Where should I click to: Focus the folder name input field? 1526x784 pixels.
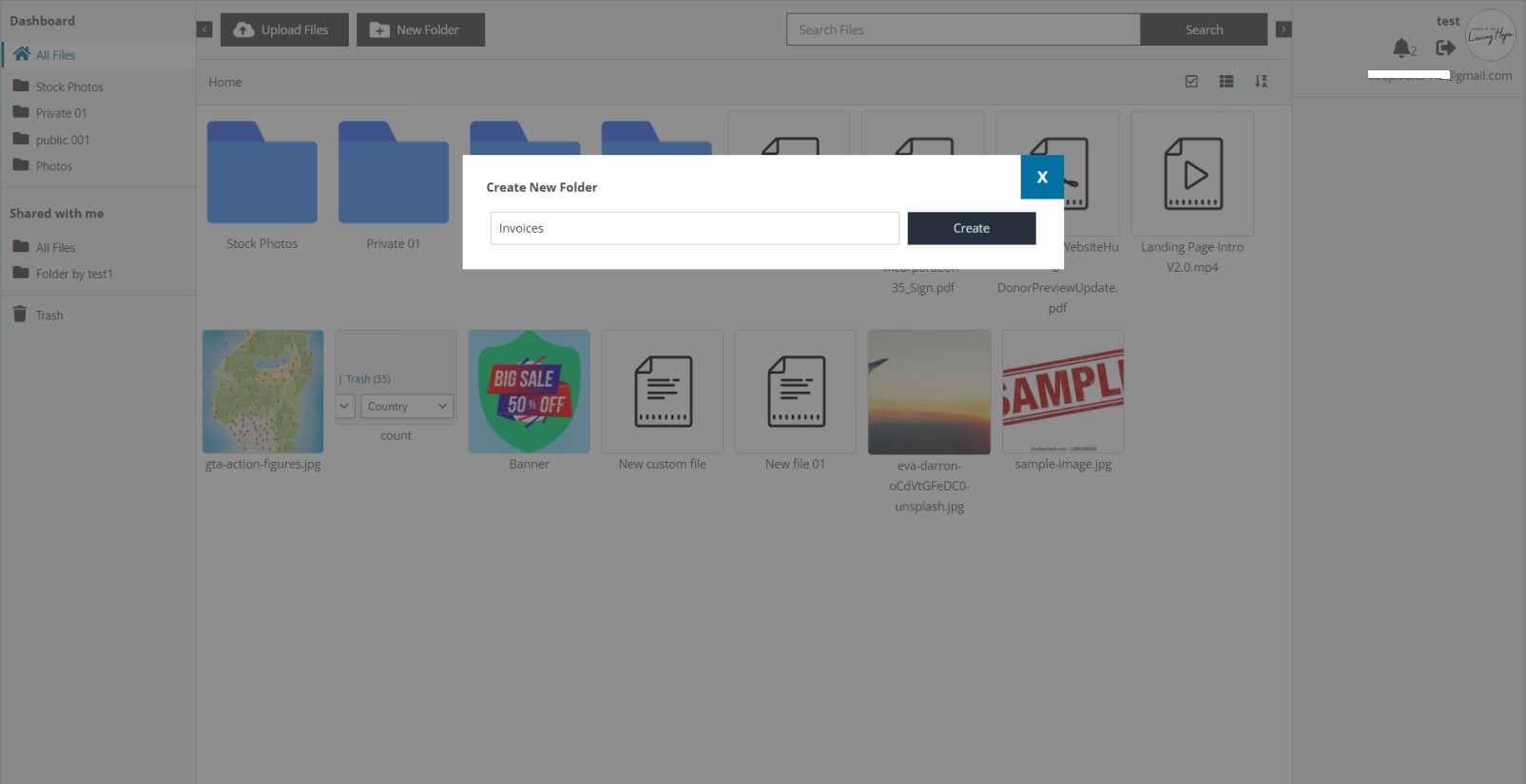coord(694,228)
